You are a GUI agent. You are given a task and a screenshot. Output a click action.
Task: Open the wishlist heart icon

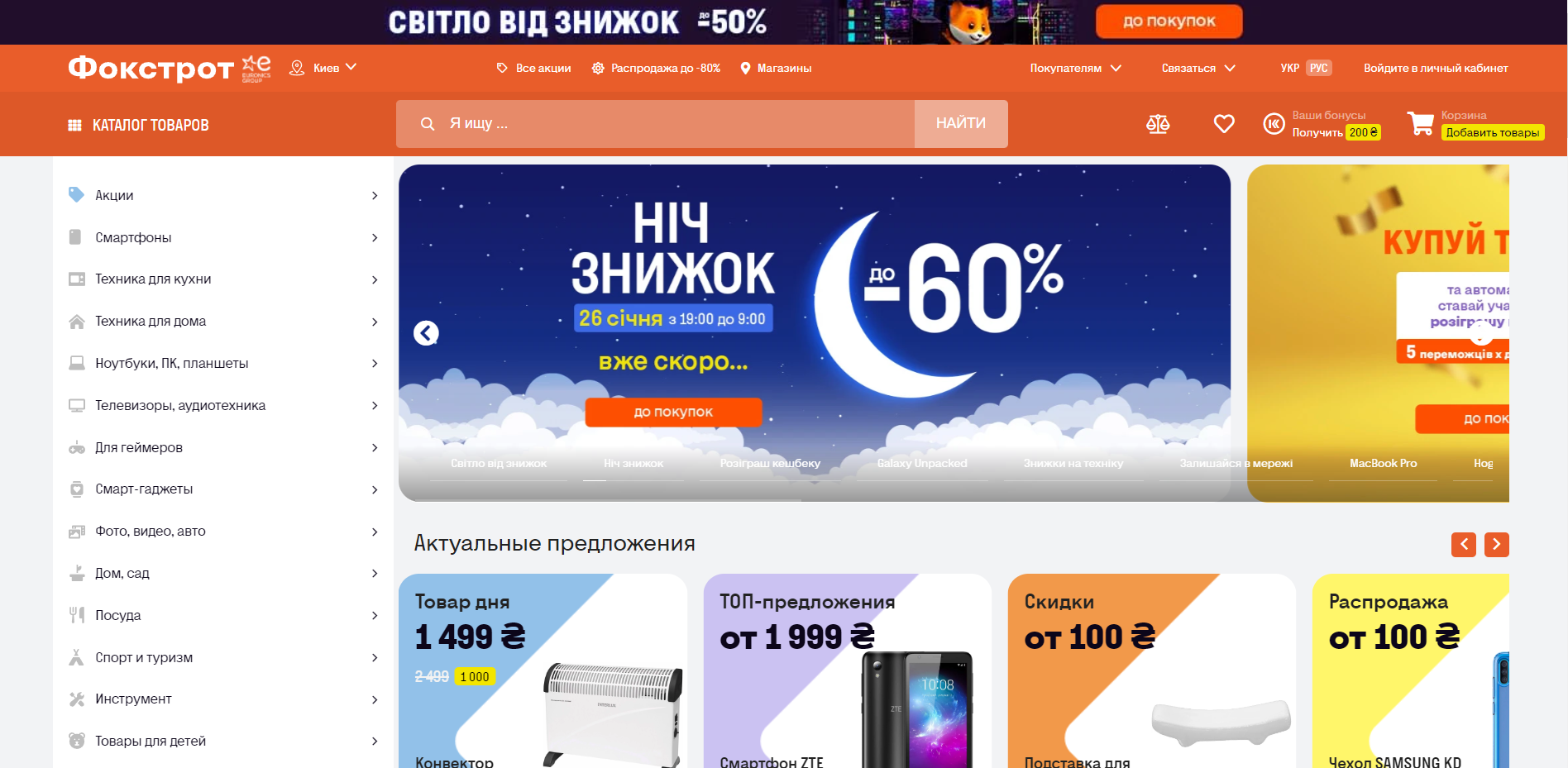(x=1224, y=124)
